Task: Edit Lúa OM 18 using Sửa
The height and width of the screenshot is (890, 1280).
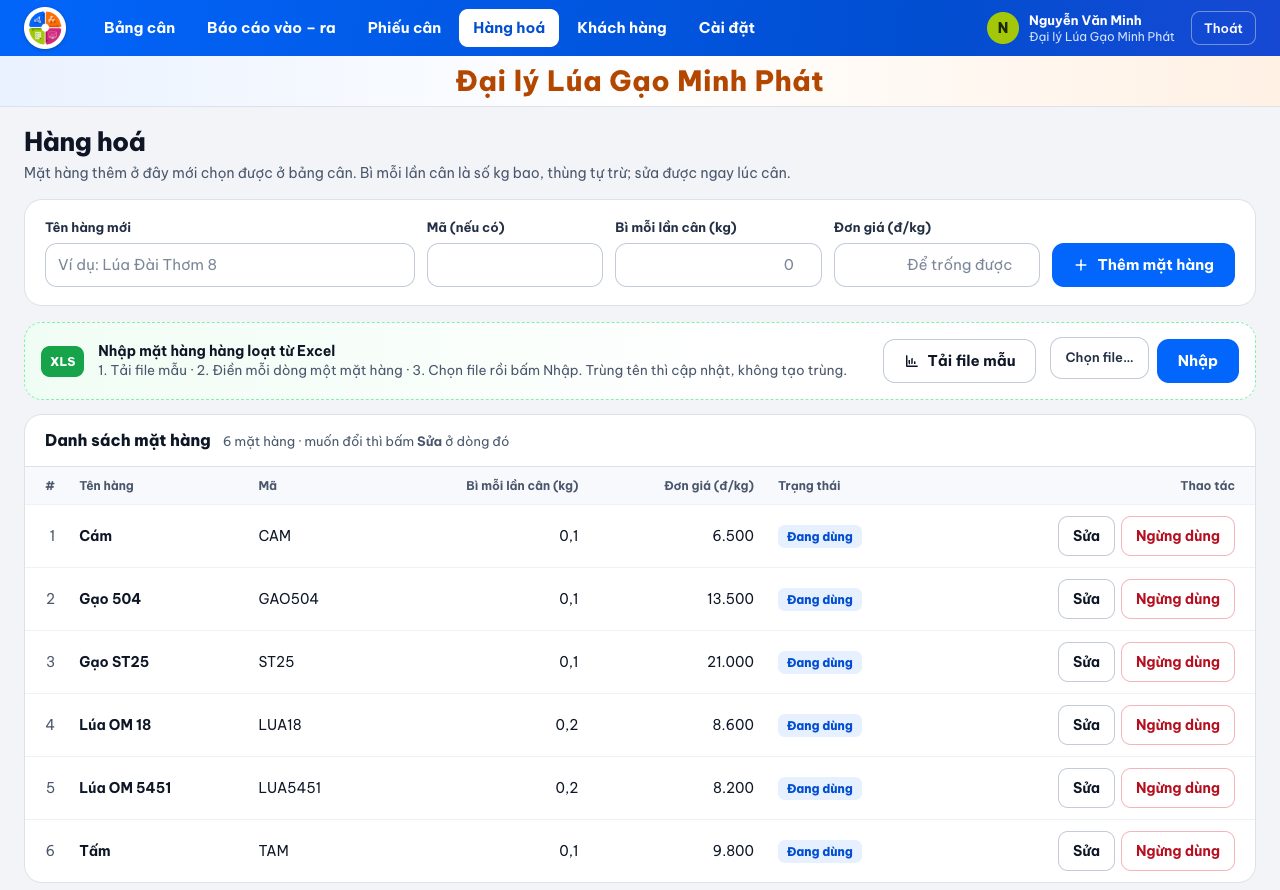Action: pos(1086,725)
